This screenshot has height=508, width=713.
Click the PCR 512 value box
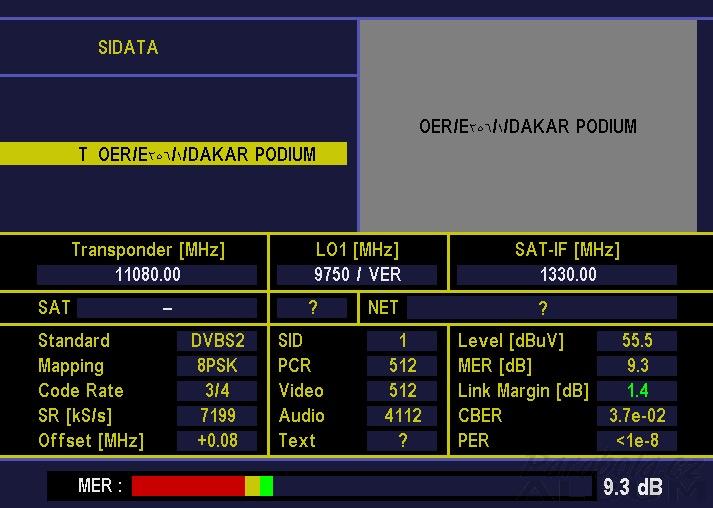point(402,366)
